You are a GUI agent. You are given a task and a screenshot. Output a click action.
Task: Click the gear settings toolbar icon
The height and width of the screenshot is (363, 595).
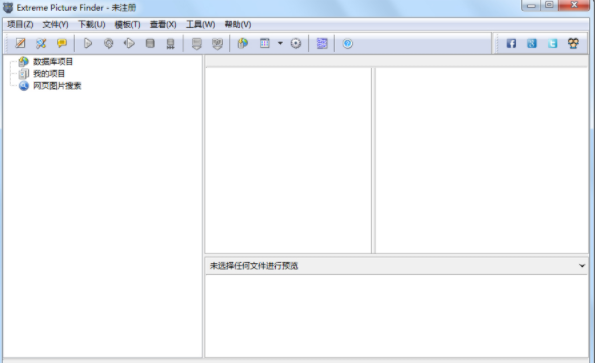pyautogui.click(x=296, y=43)
